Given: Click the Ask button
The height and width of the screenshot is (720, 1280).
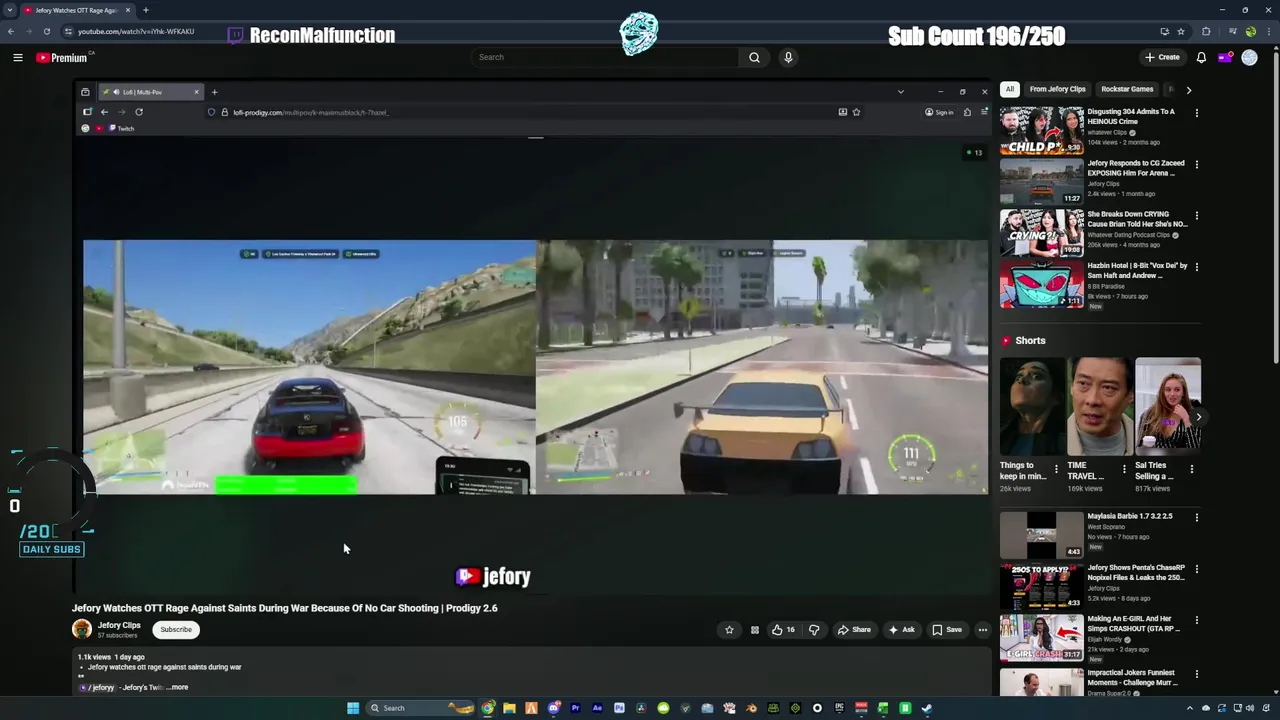Looking at the screenshot, I should coord(901,630).
